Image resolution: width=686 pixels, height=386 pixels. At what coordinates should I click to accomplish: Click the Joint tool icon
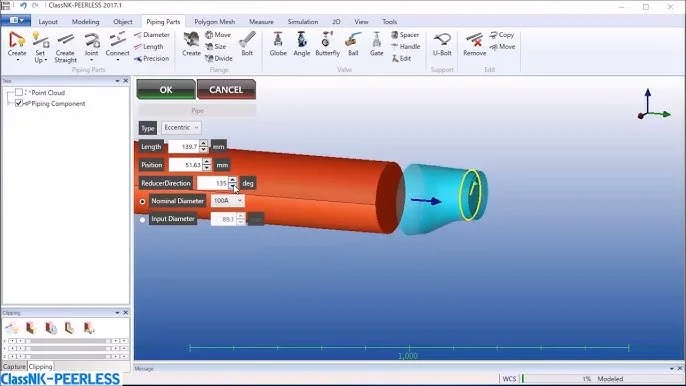[91, 40]
